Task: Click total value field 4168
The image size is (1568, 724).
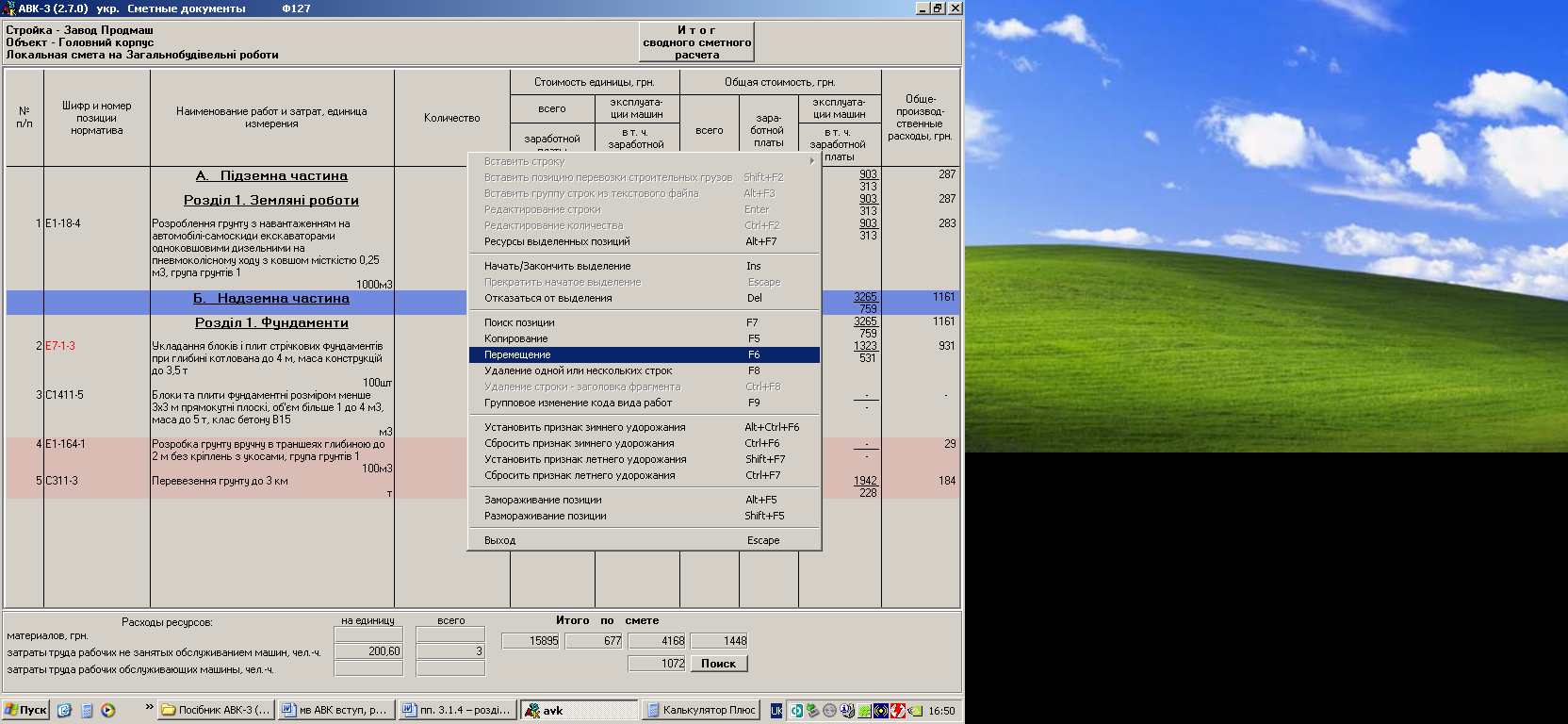Action: [657, 641]
